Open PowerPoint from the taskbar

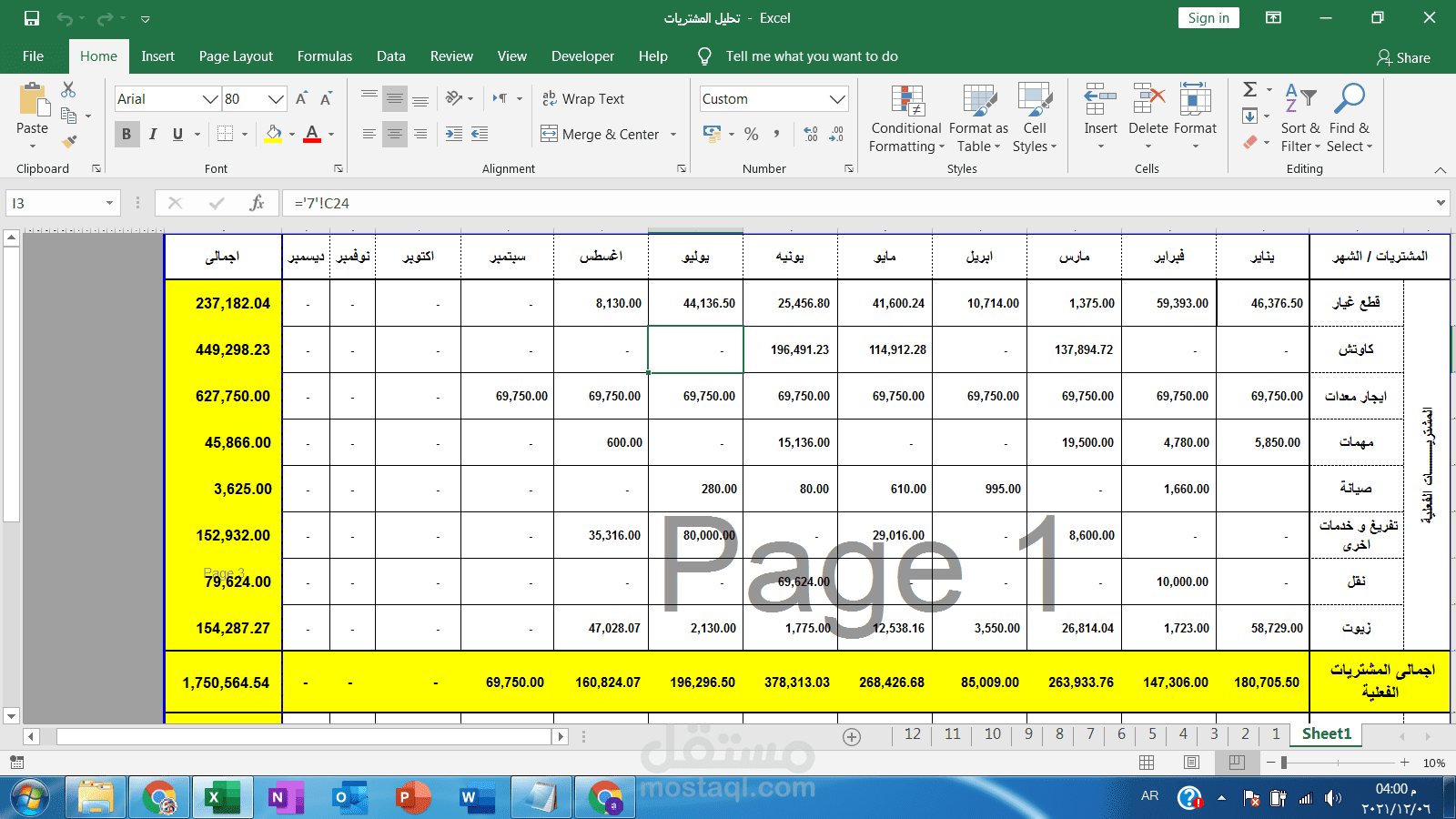point(413,798)
